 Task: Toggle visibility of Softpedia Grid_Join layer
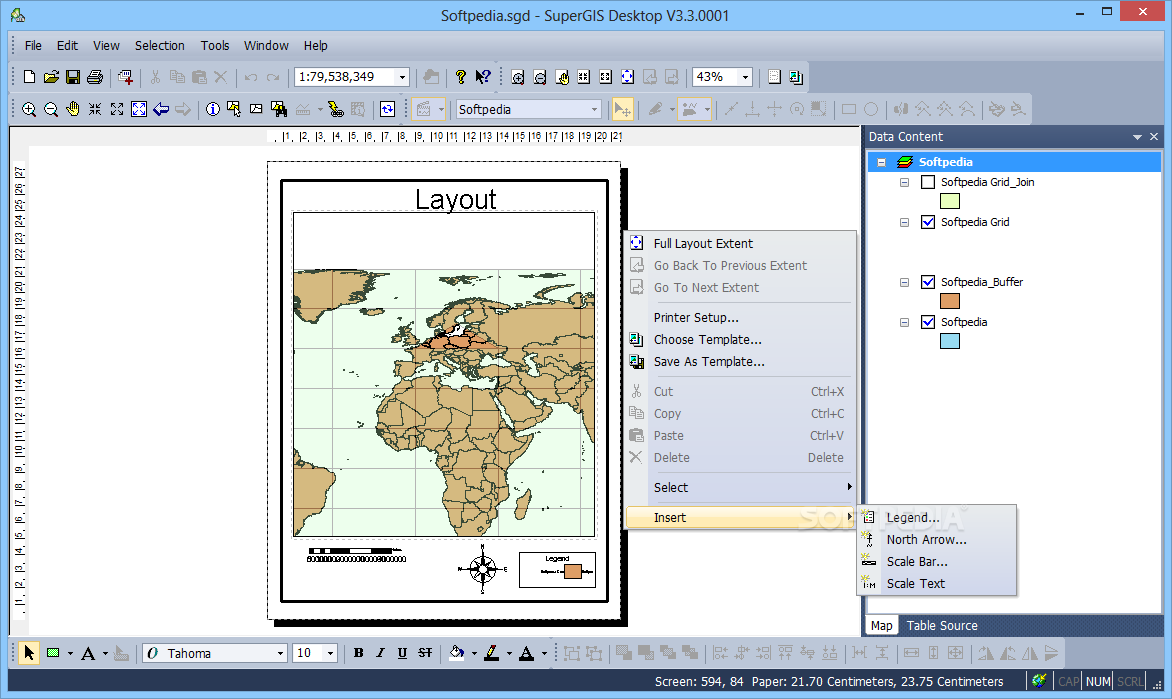coord(928,182)
